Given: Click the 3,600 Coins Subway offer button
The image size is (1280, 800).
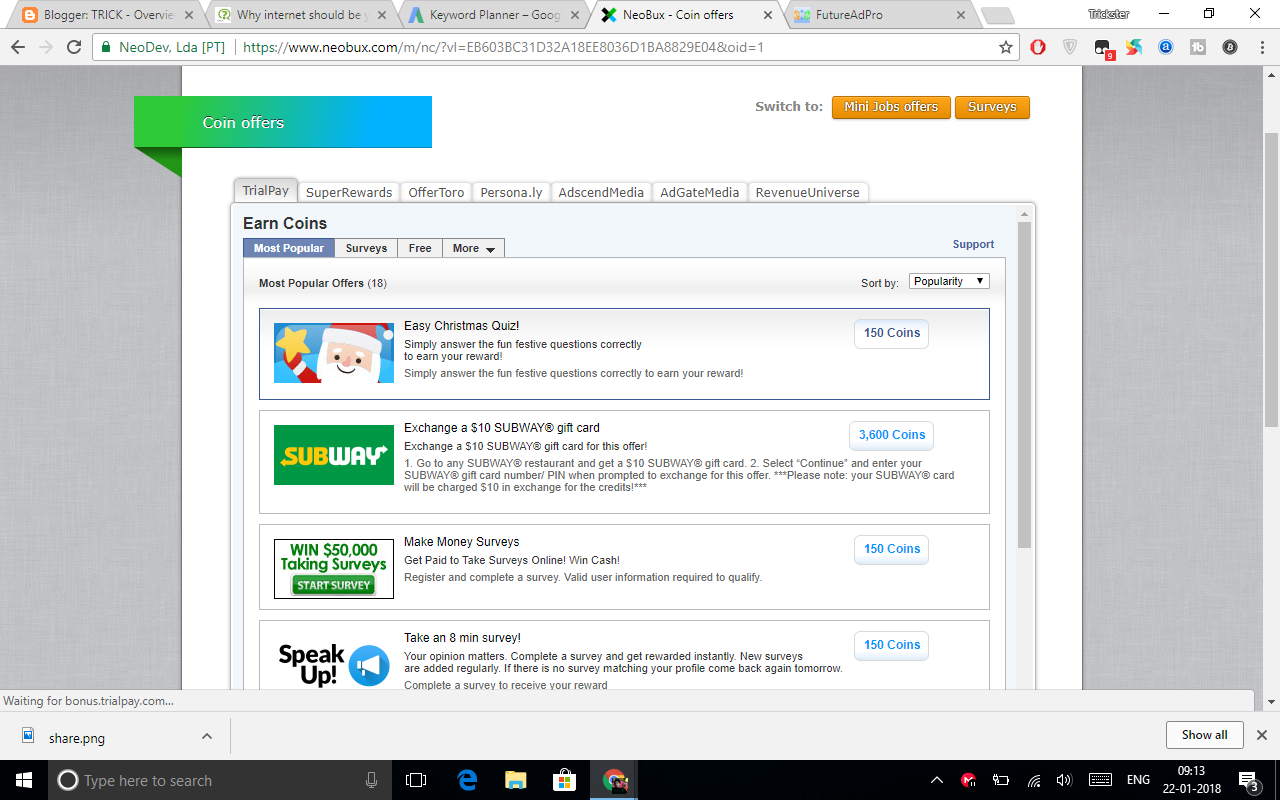Looking at the screenshot, I should coord(892,435).
